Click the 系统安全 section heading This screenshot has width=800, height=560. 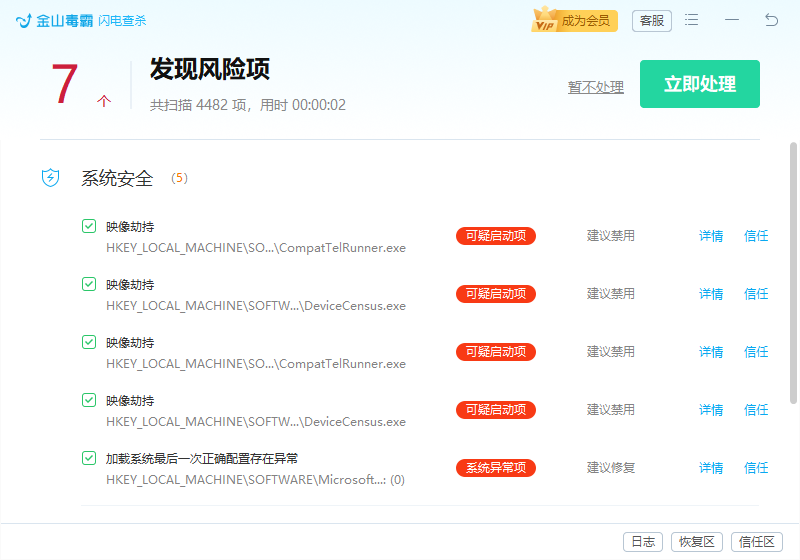coord(117,179)
